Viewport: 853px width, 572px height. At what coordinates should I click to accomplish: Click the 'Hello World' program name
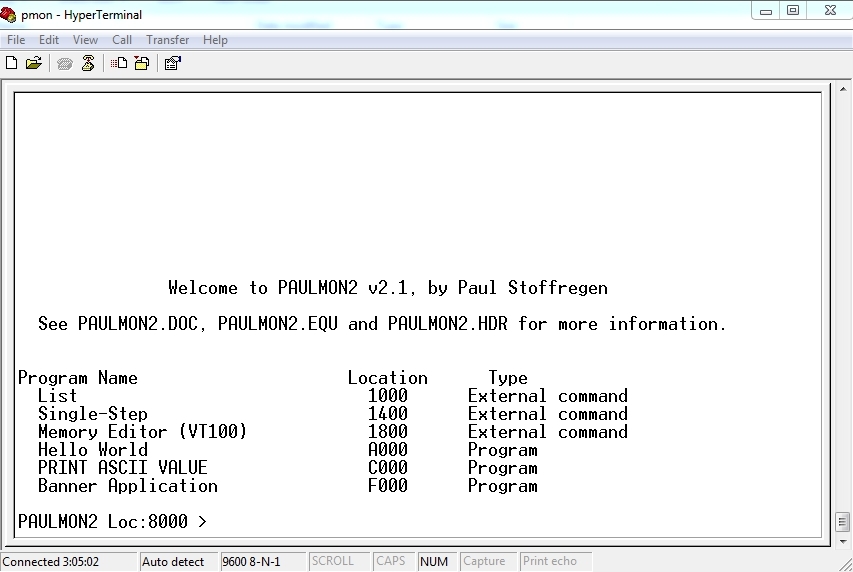92,450
